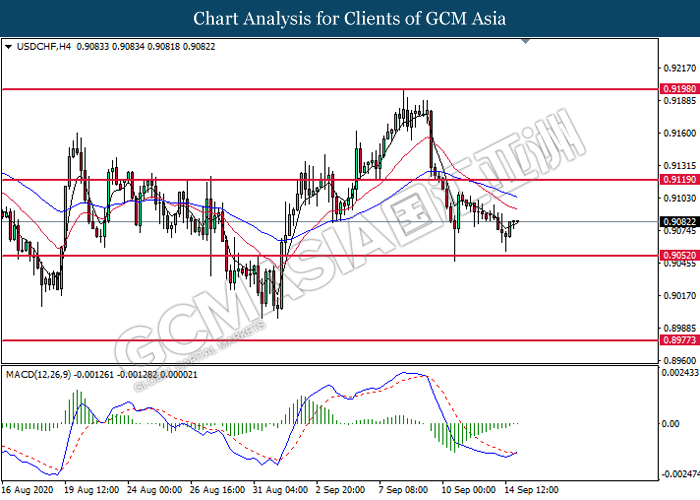This screenshot has width=700, height=500.
Task: Click the 0.89600 price axis value
Action: (x=679, y=361)
